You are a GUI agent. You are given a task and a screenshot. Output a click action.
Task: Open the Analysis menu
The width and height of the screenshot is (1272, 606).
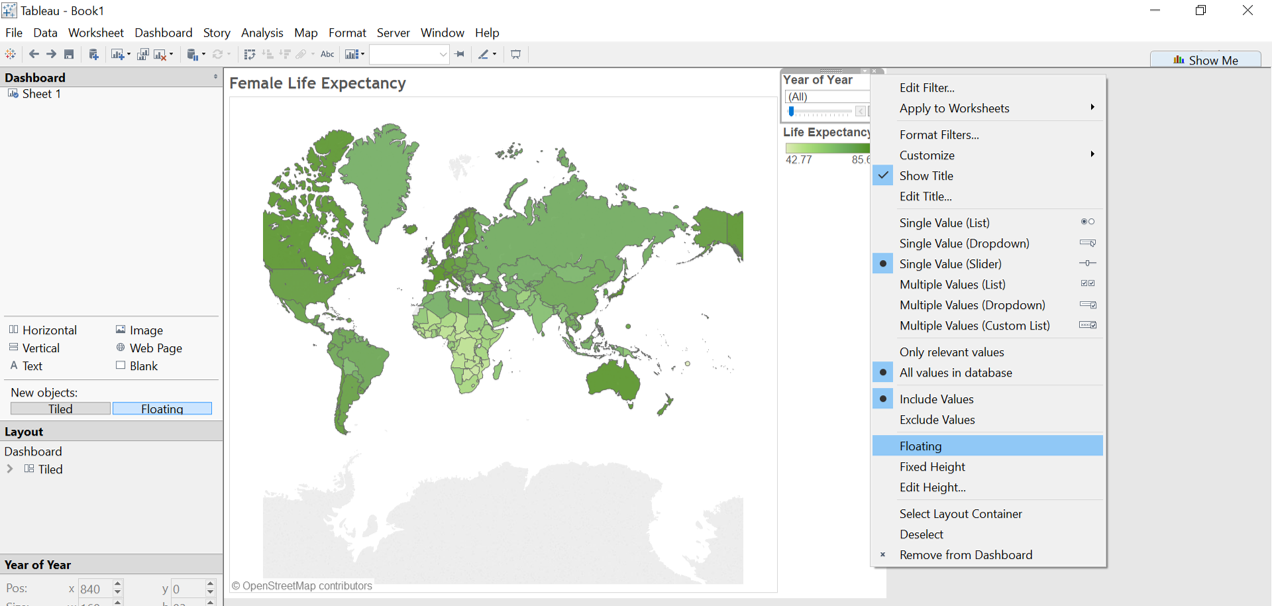(262, 33)
